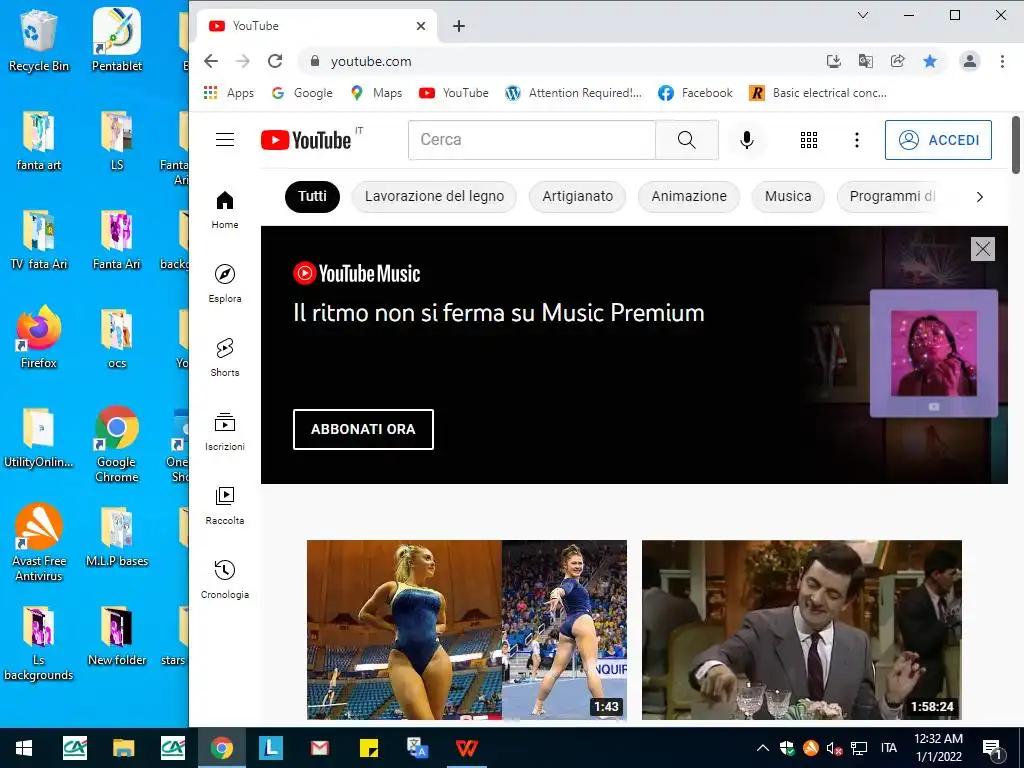The width and height of the screenshot is (1024, 768).
Task: Open tab search chevron in title bar
Action: coord(863,15)
